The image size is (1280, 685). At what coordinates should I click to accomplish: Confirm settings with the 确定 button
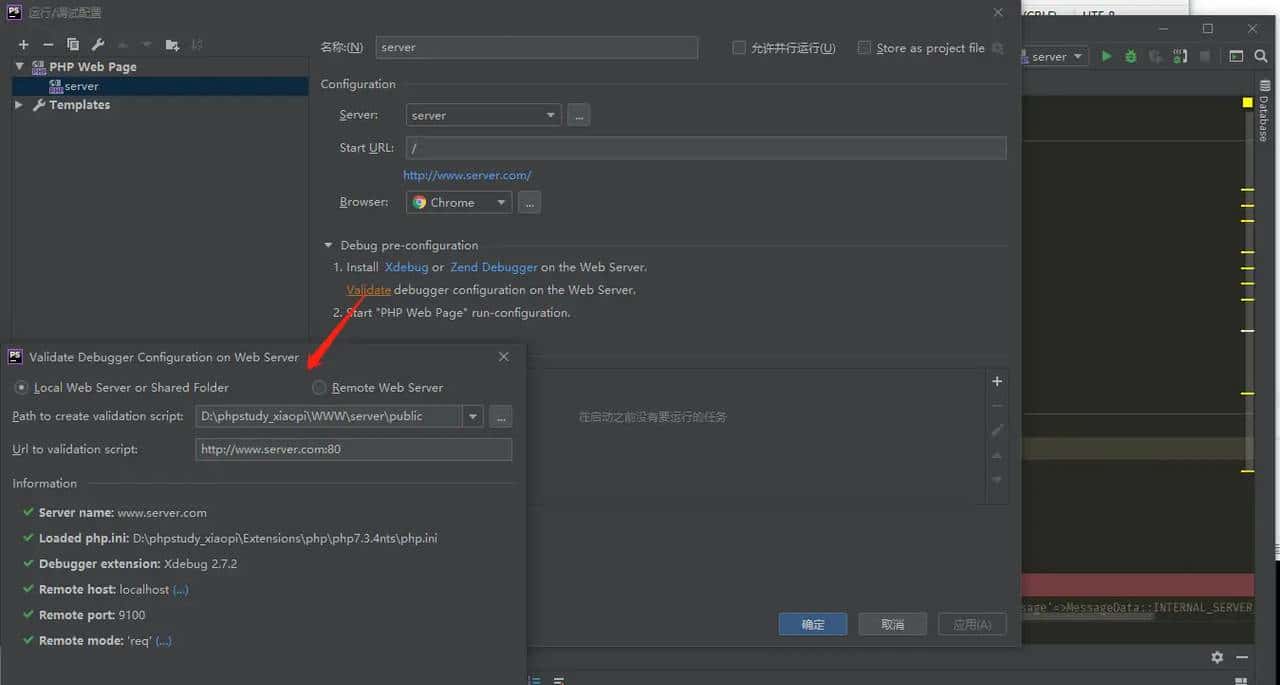tap(812, 623)
